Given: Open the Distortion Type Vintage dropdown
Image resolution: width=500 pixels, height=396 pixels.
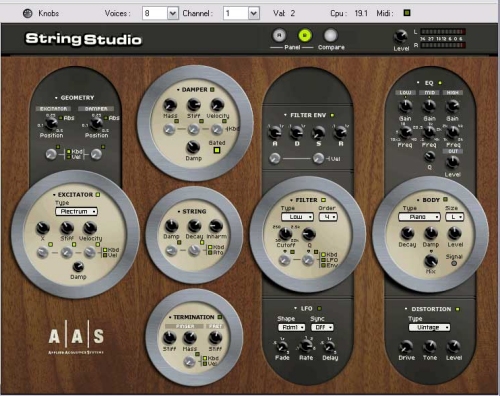Looking at the screenshot, I should (x=429, y=327).
